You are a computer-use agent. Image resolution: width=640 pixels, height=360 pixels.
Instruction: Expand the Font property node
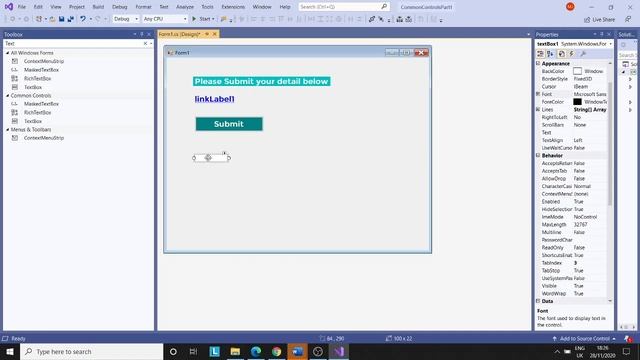click(538, 94)
